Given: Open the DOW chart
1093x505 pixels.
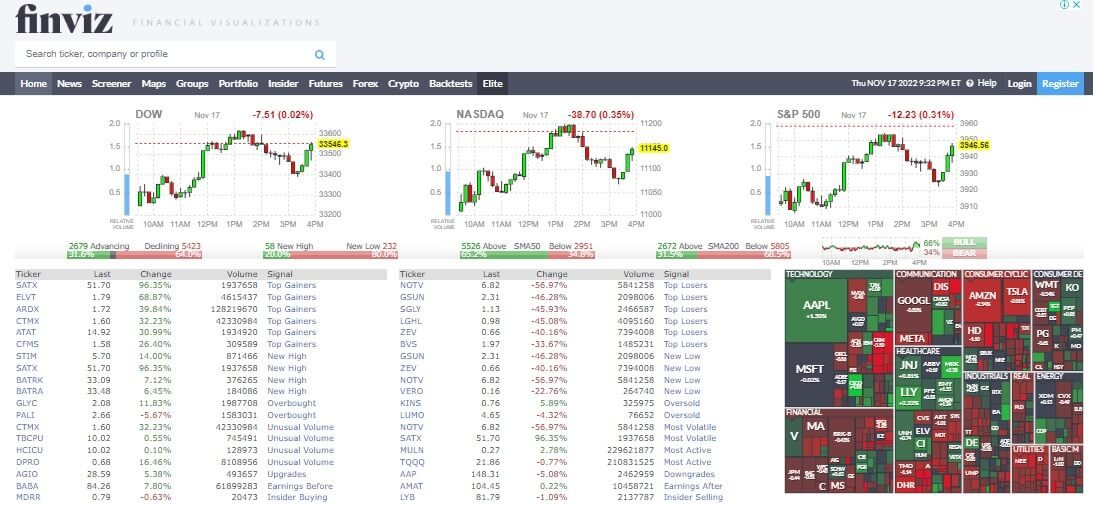Looking at the screenshot, I should (x=227, y=169).
